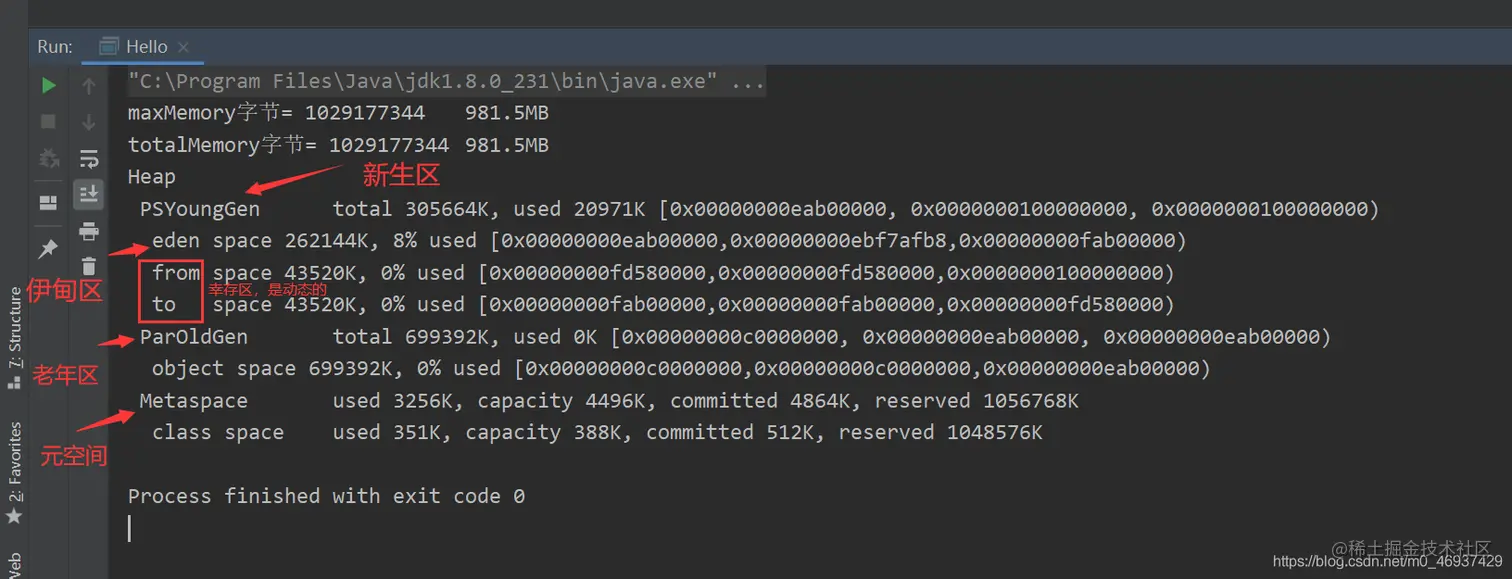The width and height of the screenshot is (1512, 579).
Task: Click the Run: panel label
Action: click(55, 47)
